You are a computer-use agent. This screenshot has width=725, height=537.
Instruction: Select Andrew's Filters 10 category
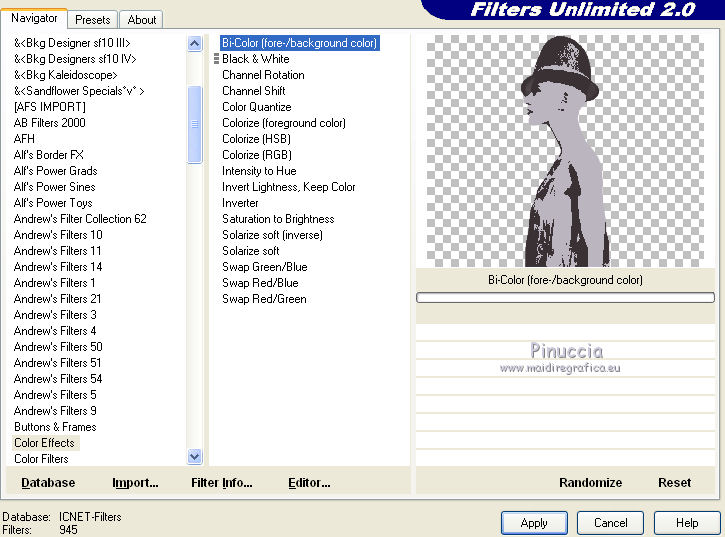coord(58,235)
